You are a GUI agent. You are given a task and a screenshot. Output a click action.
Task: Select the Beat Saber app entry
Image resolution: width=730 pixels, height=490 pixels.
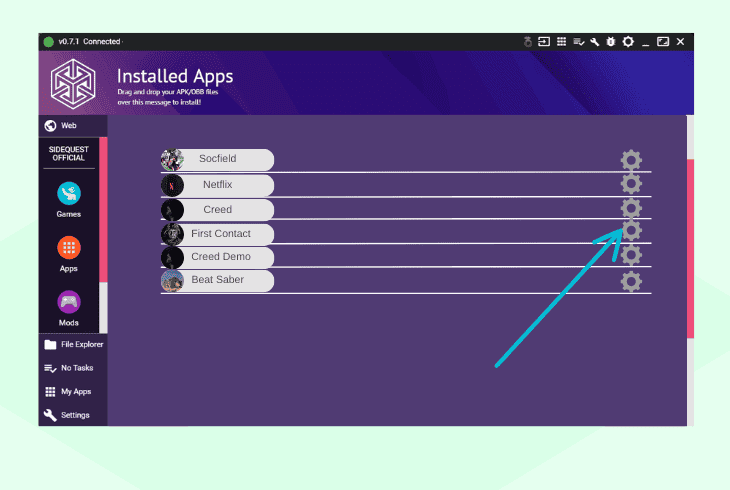(217, 280)
